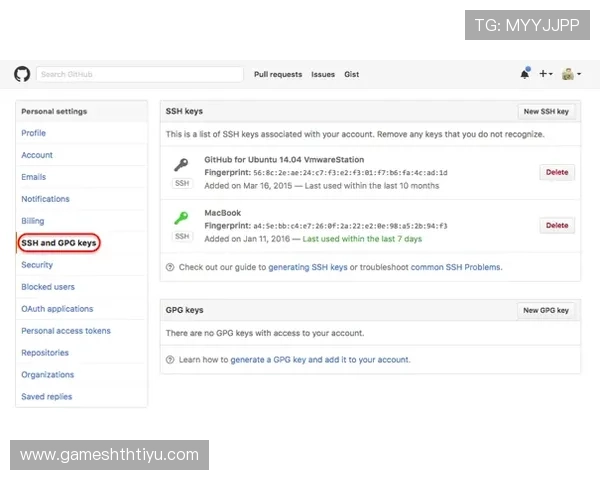Click the green key icon for MacBook

tap(181, 218)
